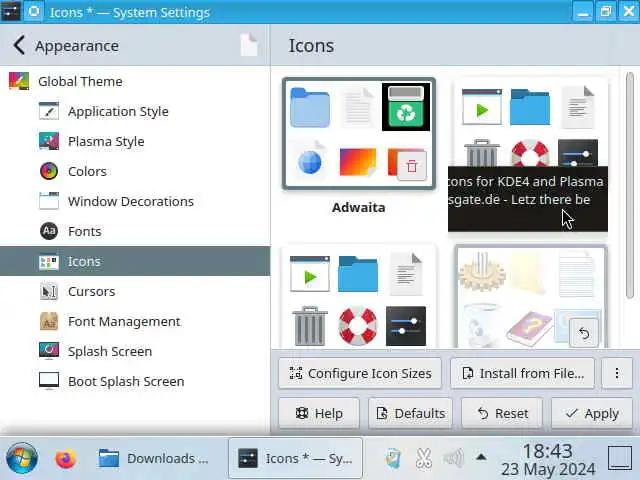This screenshot has height=480, width=640.
Task: Restore the faded icon theme via undo icon
Action: (x=584, y=333)
